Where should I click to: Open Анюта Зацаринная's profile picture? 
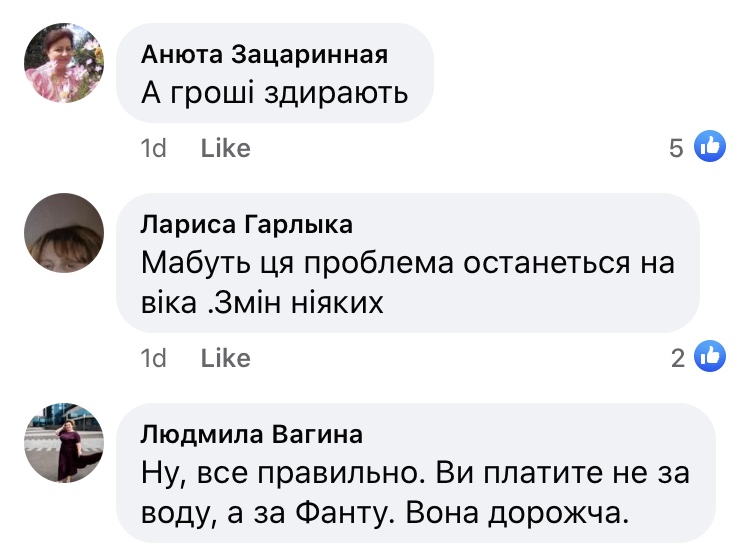64,63
